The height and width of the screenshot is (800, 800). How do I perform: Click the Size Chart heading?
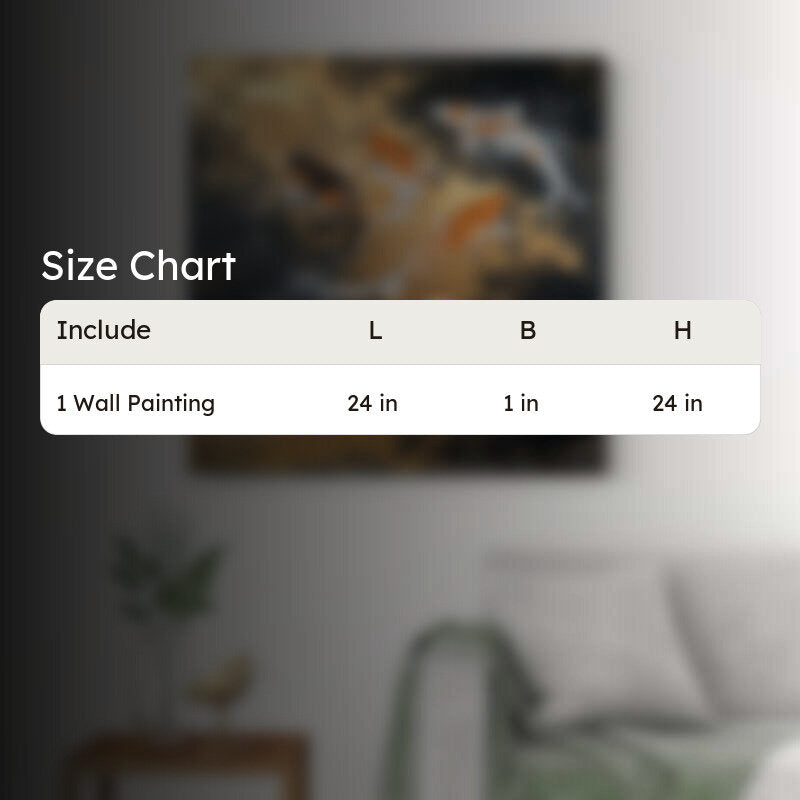tap(138, 266)
